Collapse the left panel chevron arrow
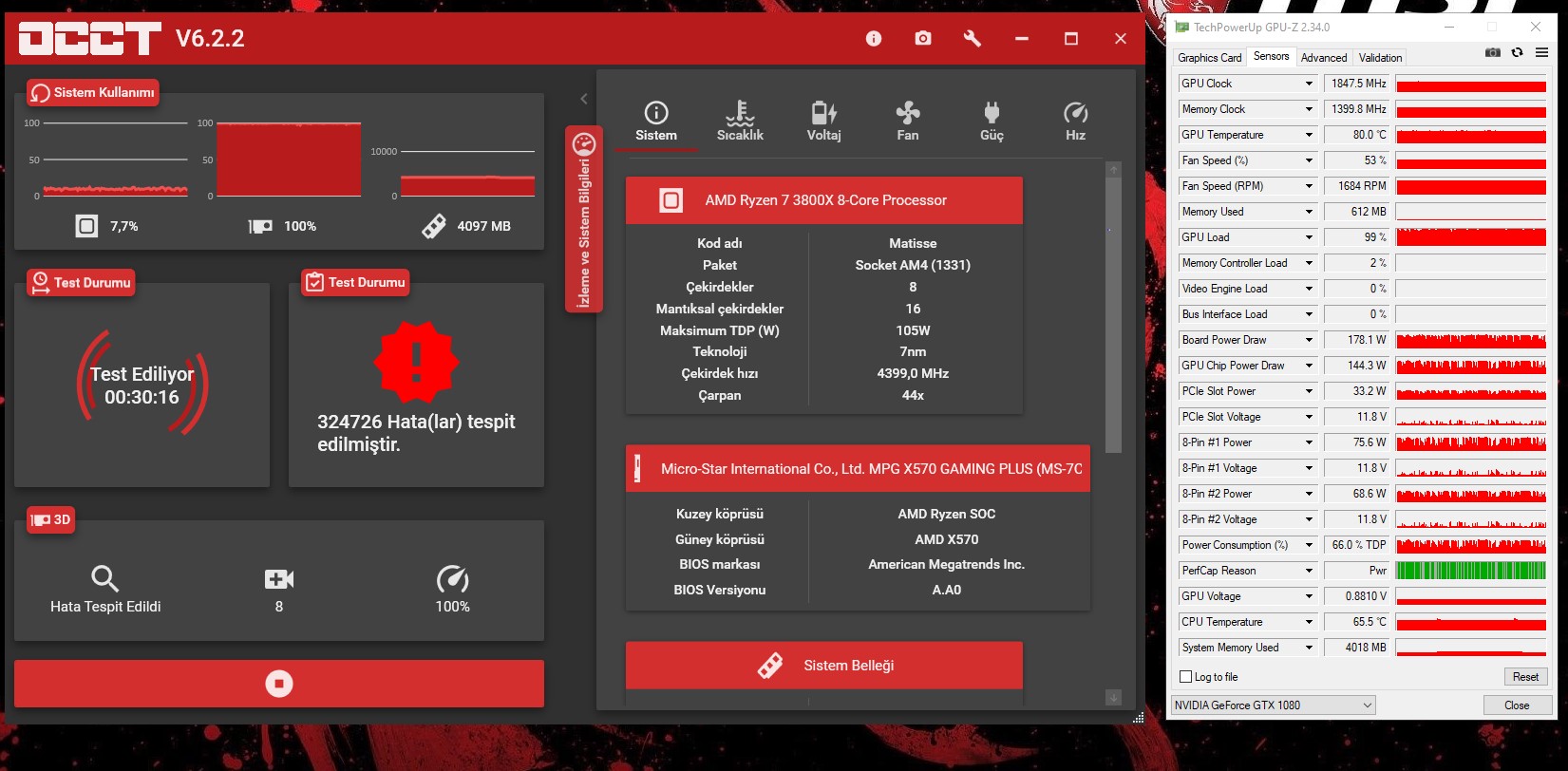The height and width of the screenshot is (771, 1568). pos(584,99)
